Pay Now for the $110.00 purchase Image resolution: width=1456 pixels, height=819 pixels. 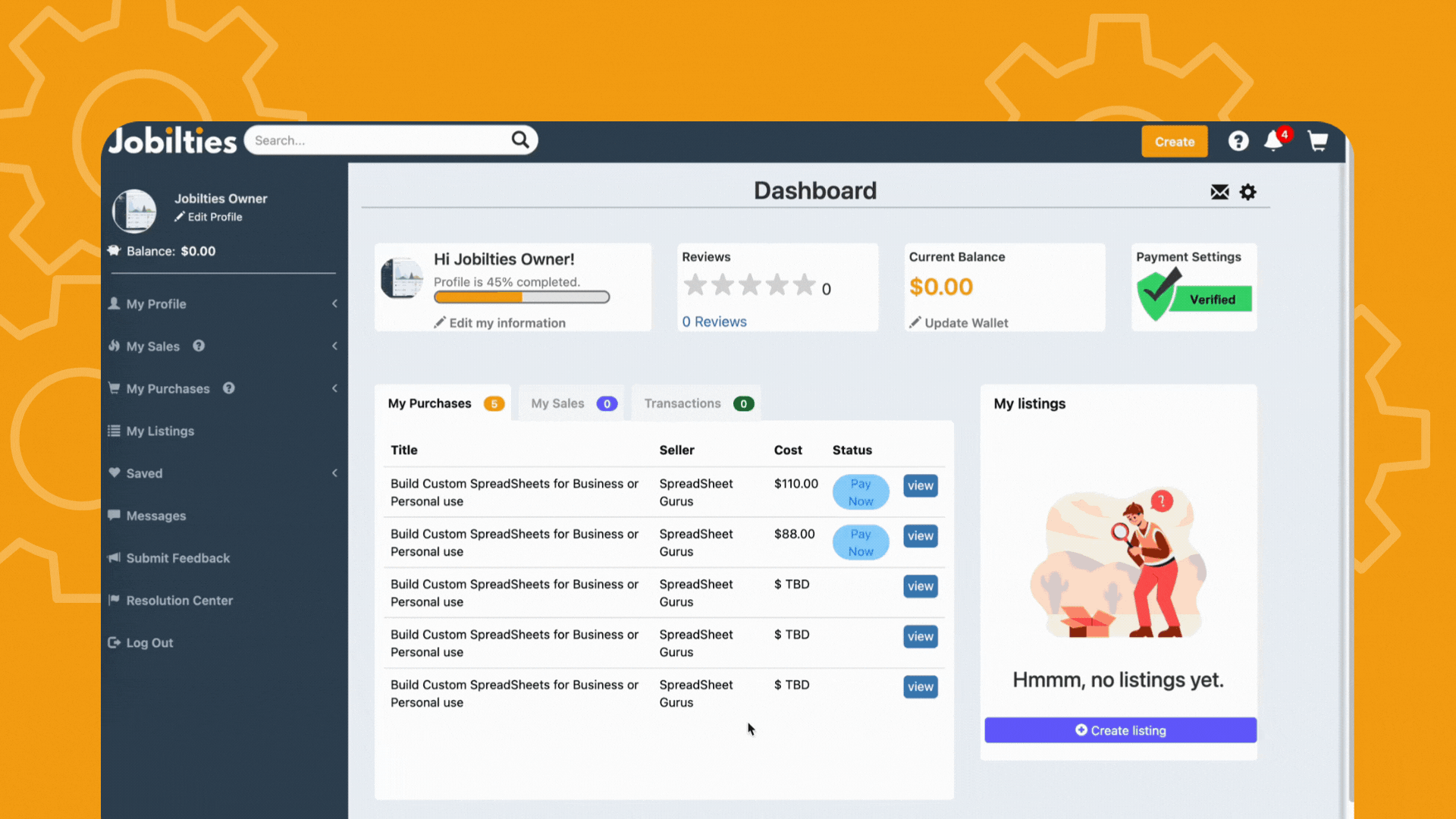(861, 491)
